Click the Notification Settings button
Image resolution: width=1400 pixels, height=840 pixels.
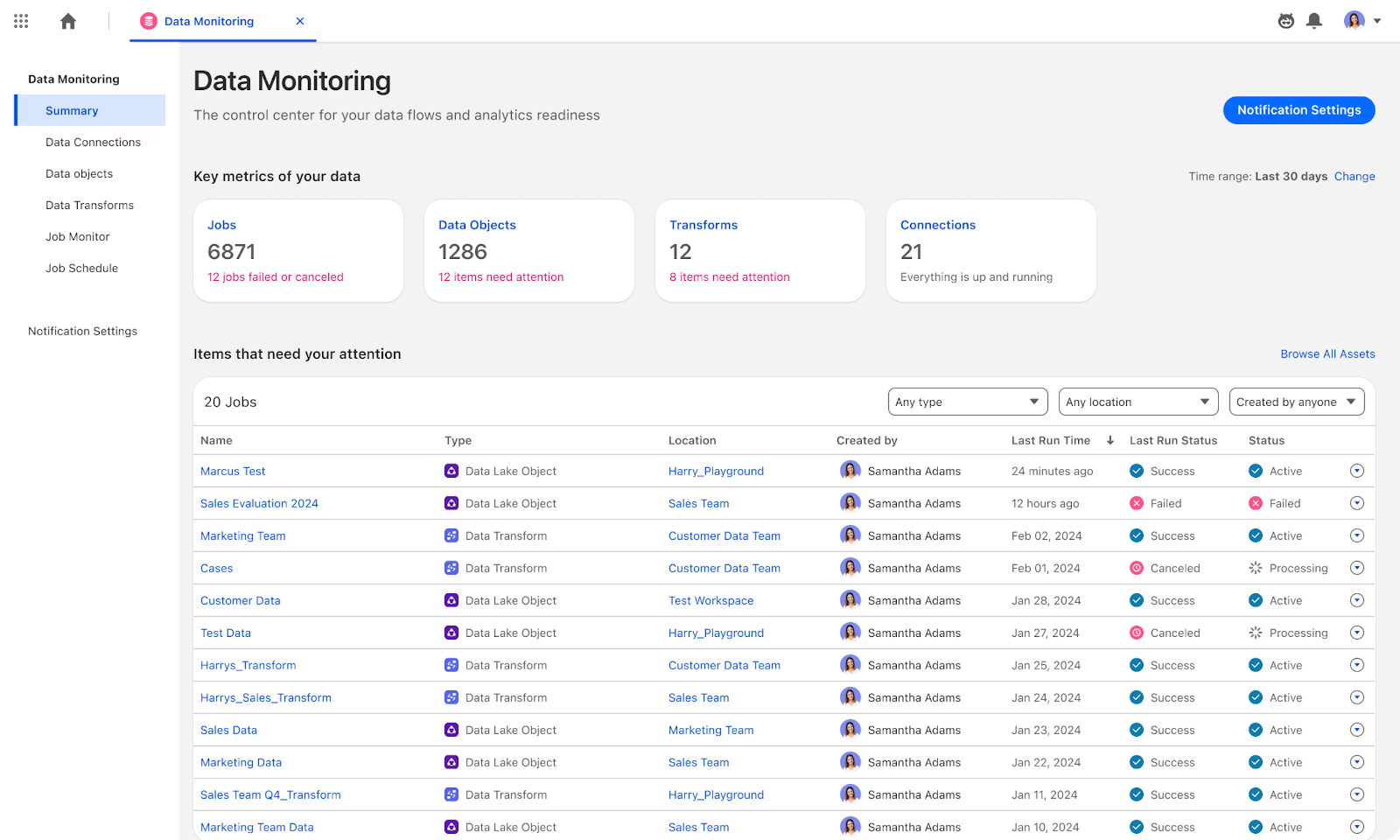click(1298, 110)
